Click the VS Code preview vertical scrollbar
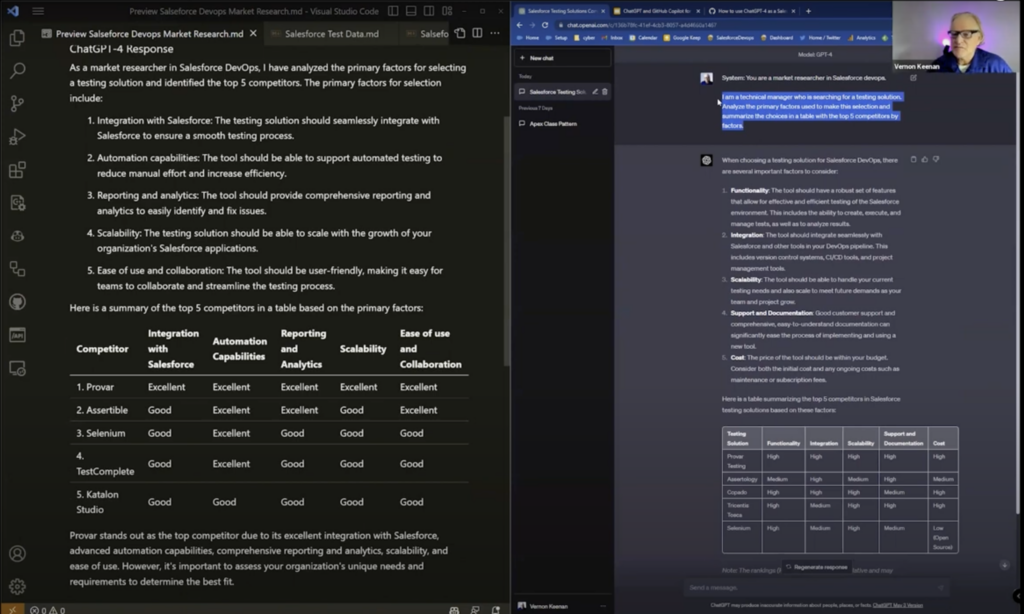The width and height of the screenshot is (1024, 614). click(506, 242)
